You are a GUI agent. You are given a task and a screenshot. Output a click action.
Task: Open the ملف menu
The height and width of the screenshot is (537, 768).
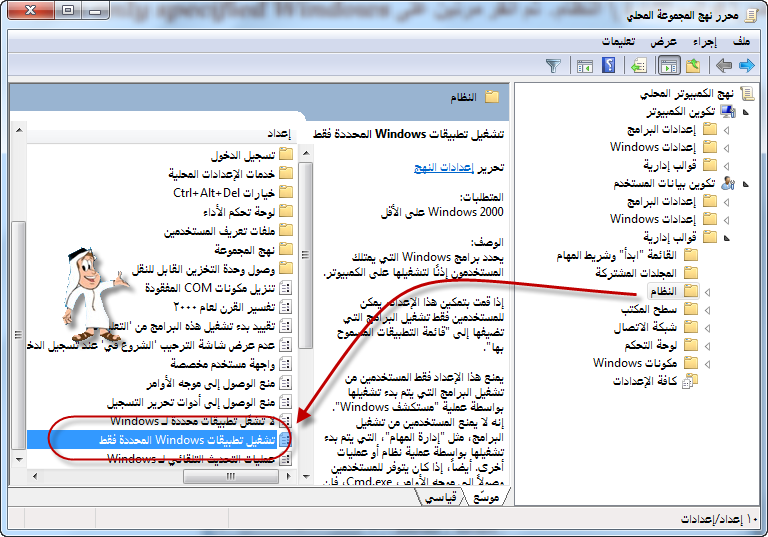tap(742, 41)
